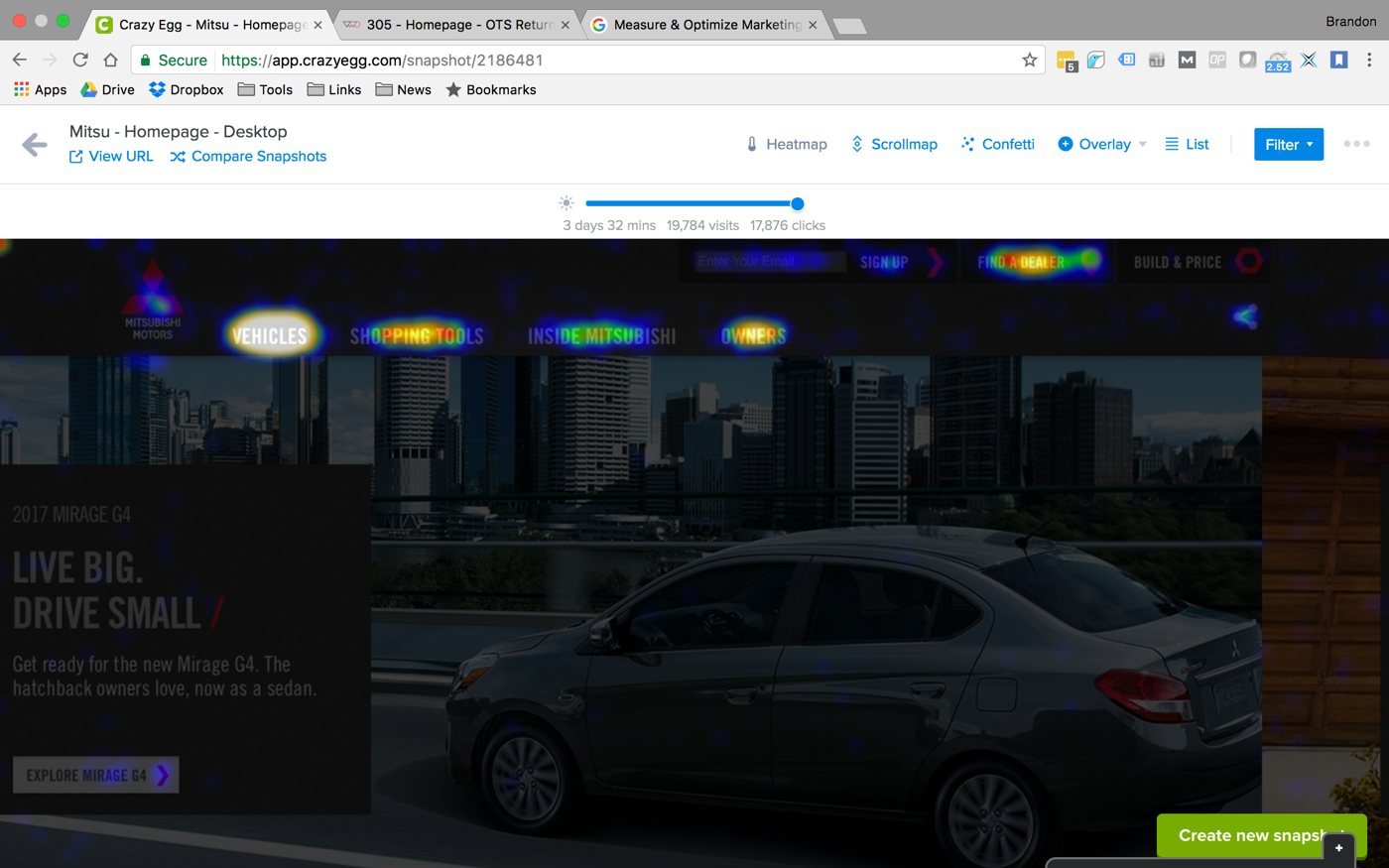Image resolution: width=1389 pixels, height=868 pixels.
Task: Reload the page in Chrome
Action: 80,61
